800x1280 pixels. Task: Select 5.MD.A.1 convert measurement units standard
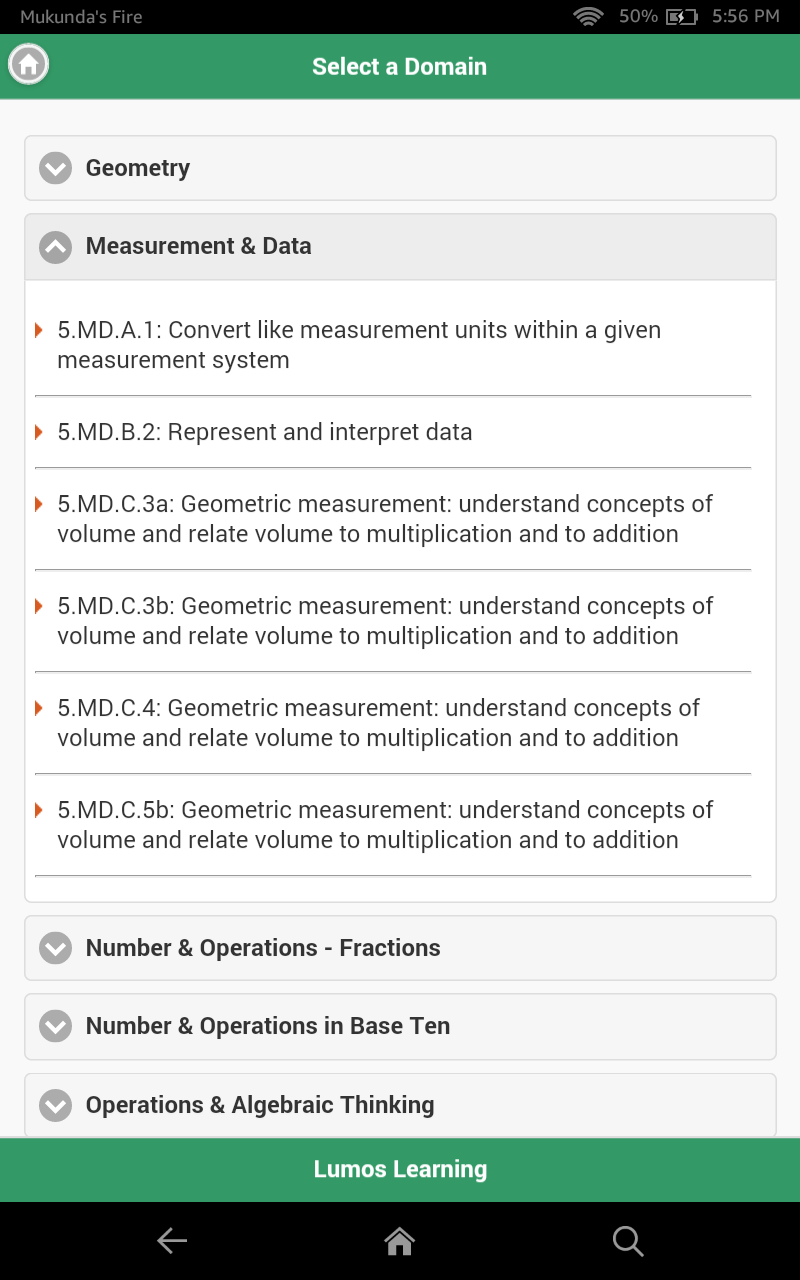360,344
